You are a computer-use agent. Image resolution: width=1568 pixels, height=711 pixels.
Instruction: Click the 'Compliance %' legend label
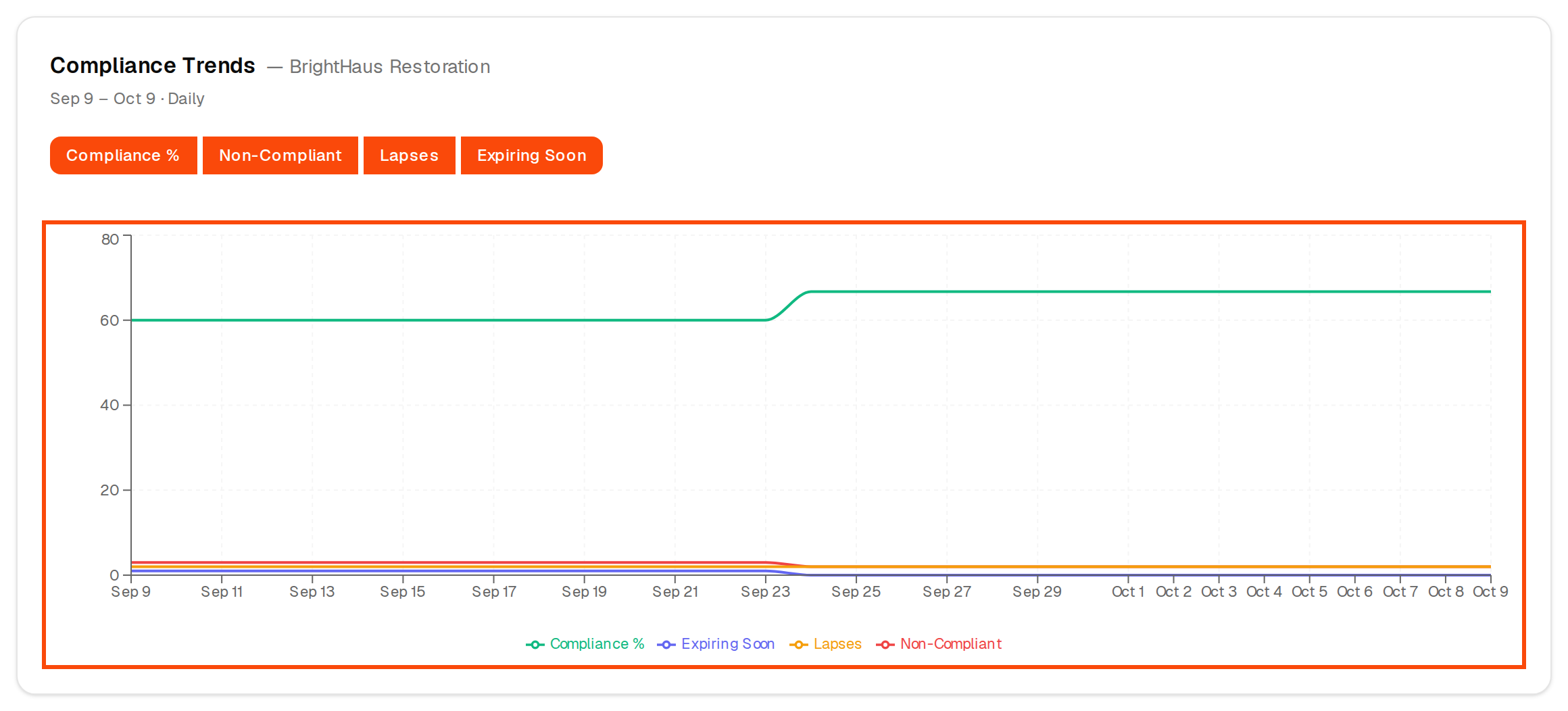pyautogui.click(x=597, y=644)
